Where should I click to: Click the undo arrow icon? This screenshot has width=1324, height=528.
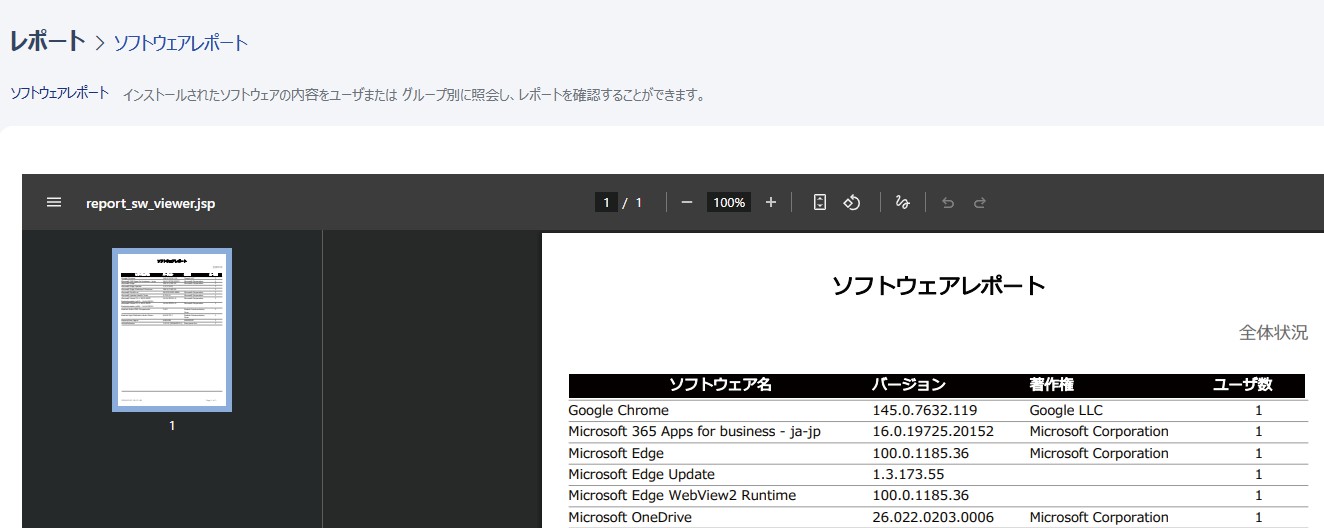point(948,202)
